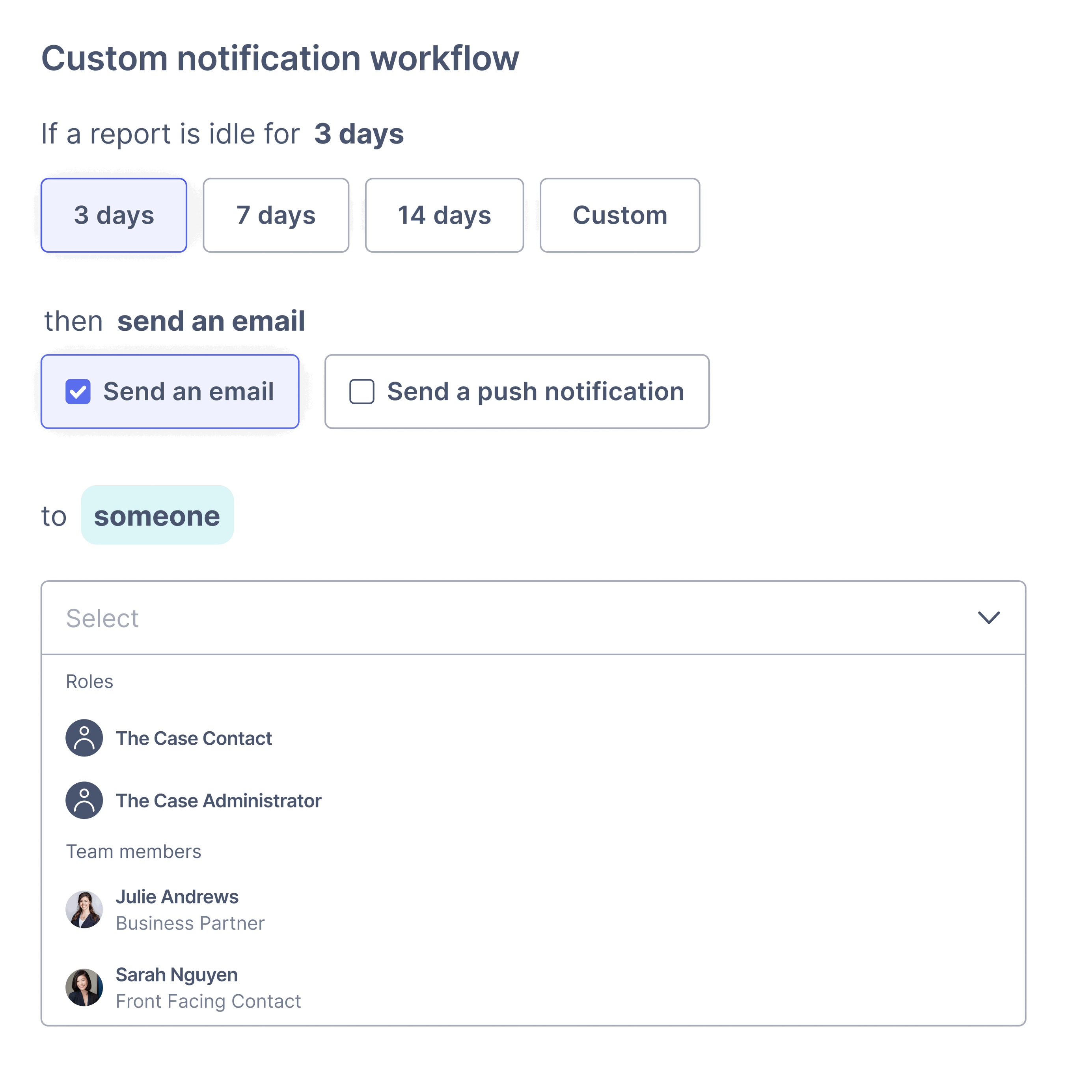Choose The Case Administrator from the list
The image size is (1092, 1092).
[219, 800]
